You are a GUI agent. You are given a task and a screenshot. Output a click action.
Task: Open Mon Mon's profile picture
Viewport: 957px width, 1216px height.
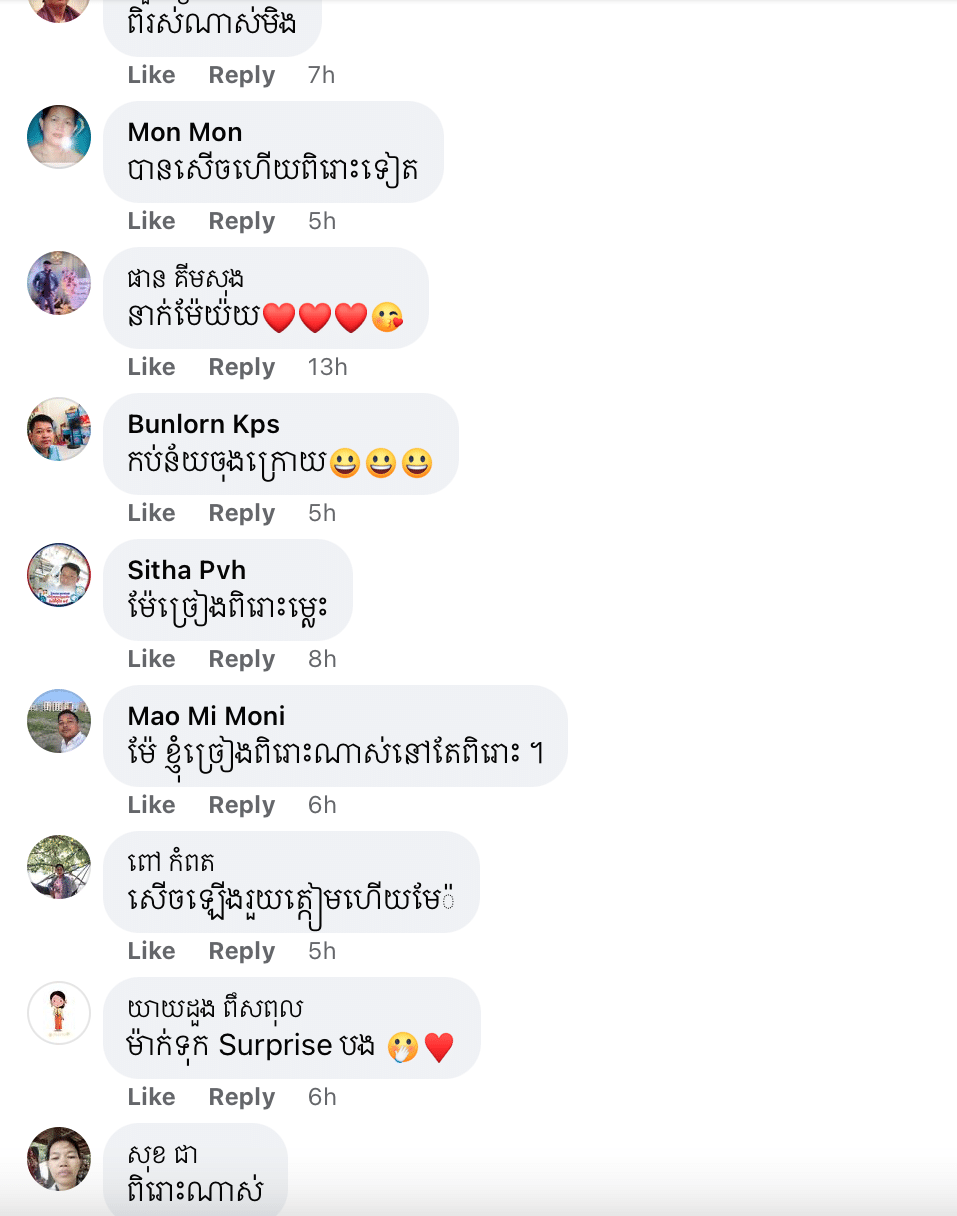pyautogui.click(x=59, y=136)
